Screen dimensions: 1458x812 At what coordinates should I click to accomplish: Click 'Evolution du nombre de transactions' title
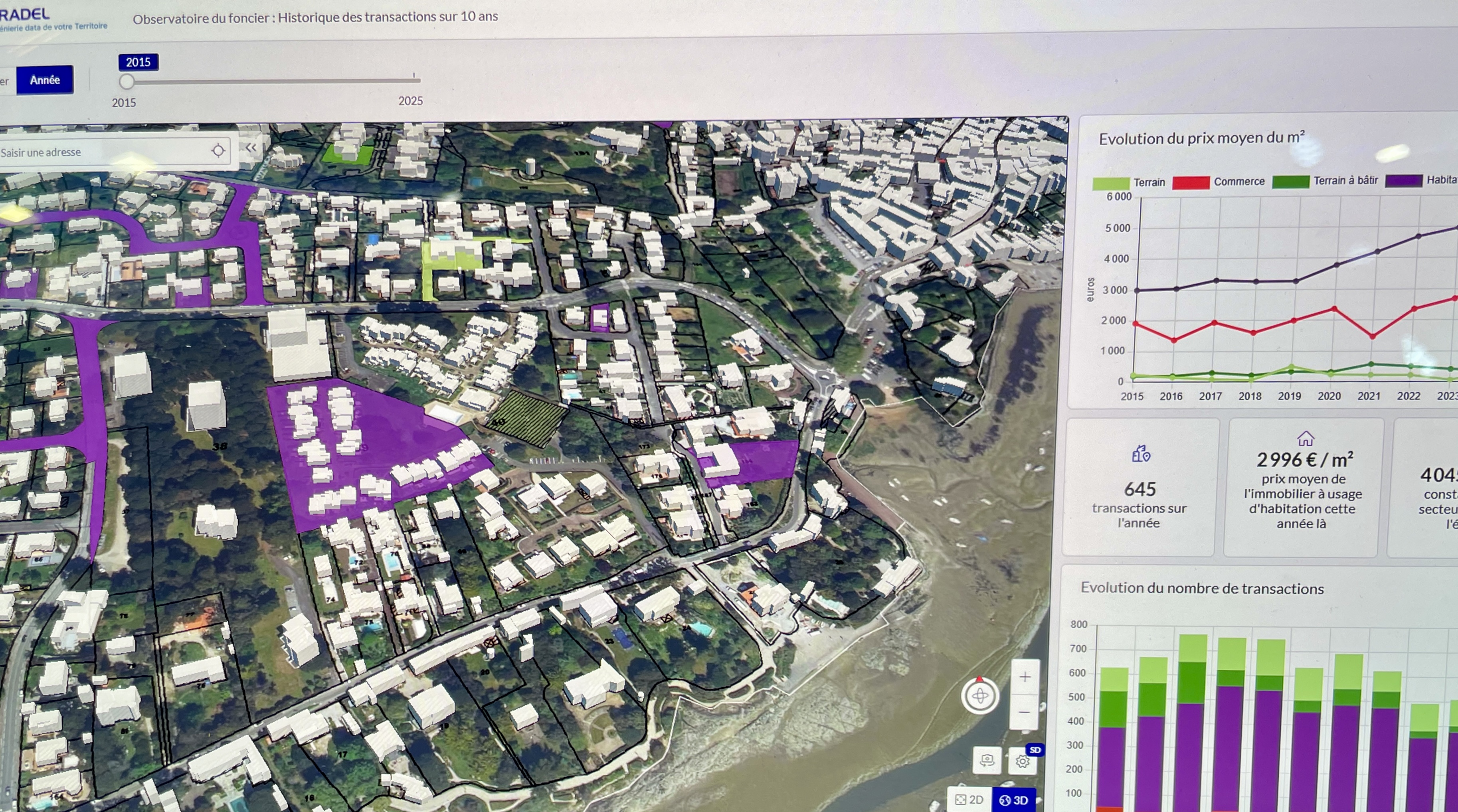click(1202, 589)
